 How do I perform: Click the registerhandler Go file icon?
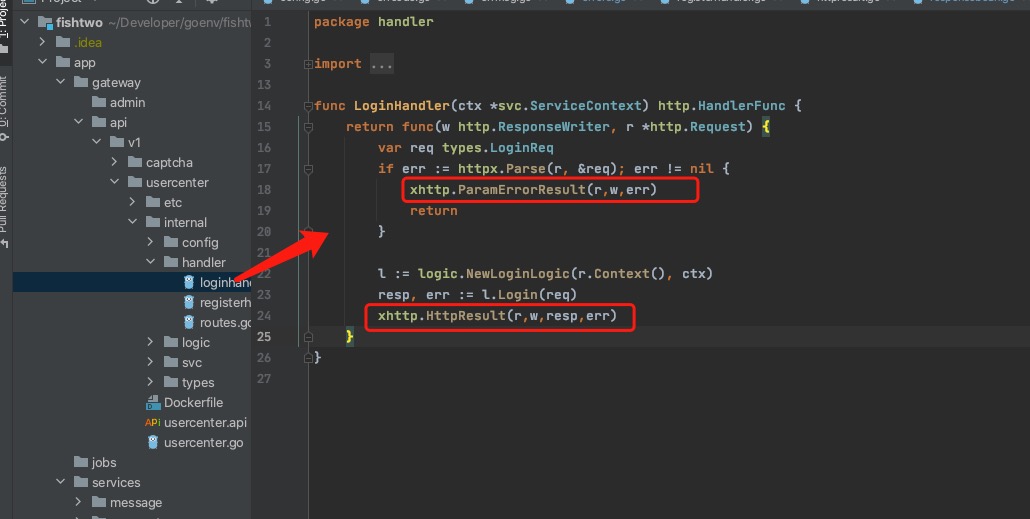tap(189, 302)
